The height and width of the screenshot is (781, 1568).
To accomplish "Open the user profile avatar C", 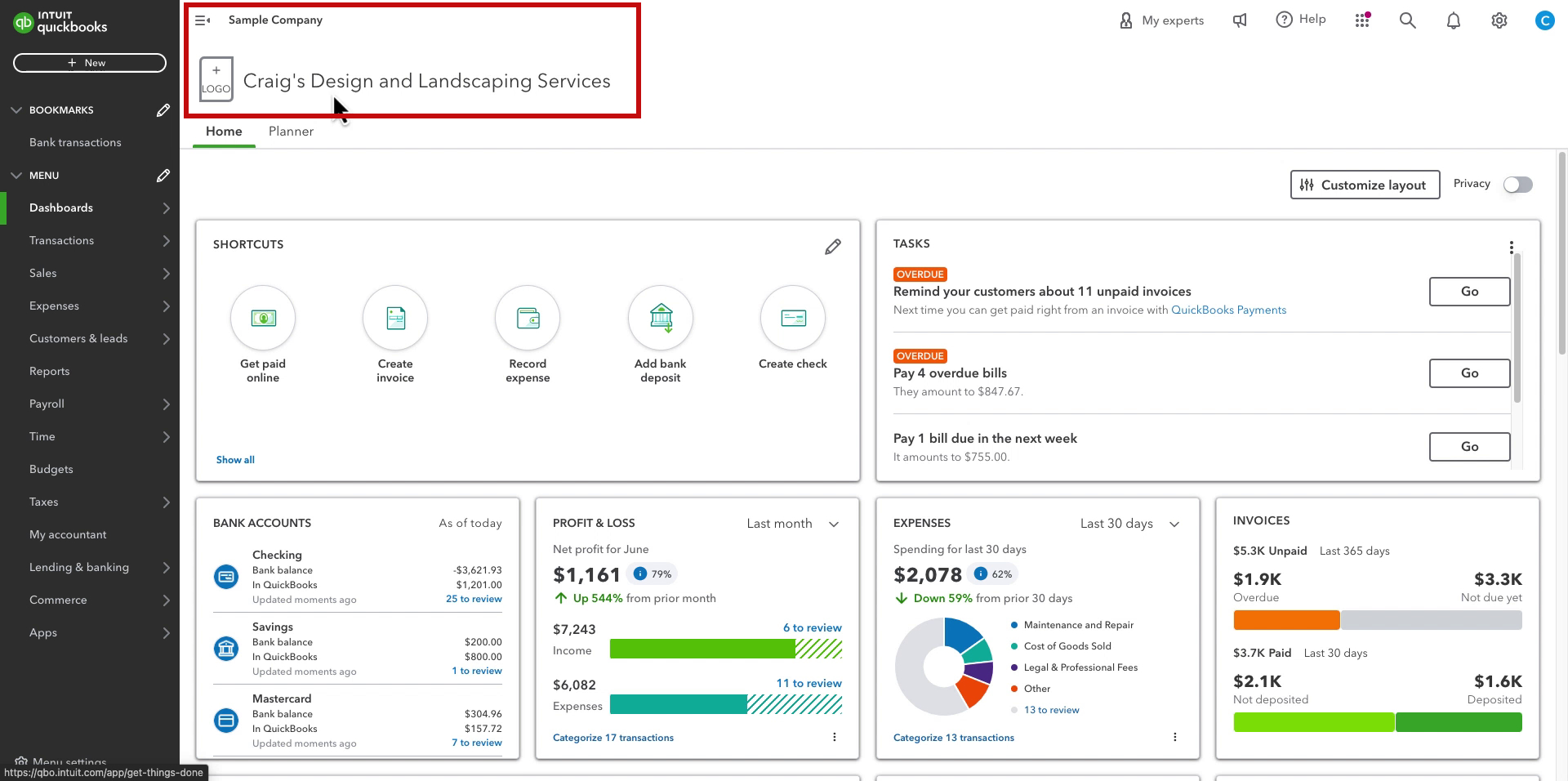I will click(1544, 20).
